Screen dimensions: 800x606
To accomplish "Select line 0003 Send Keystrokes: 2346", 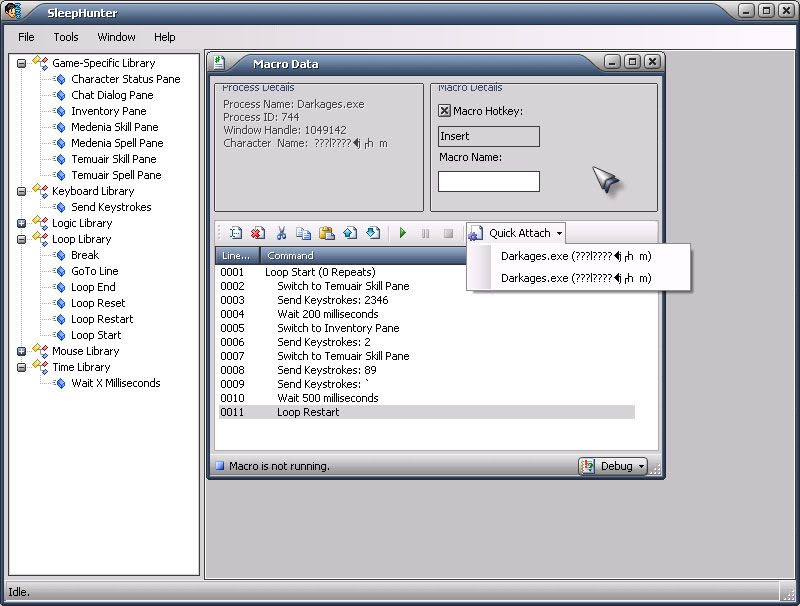I will (427, 300).
